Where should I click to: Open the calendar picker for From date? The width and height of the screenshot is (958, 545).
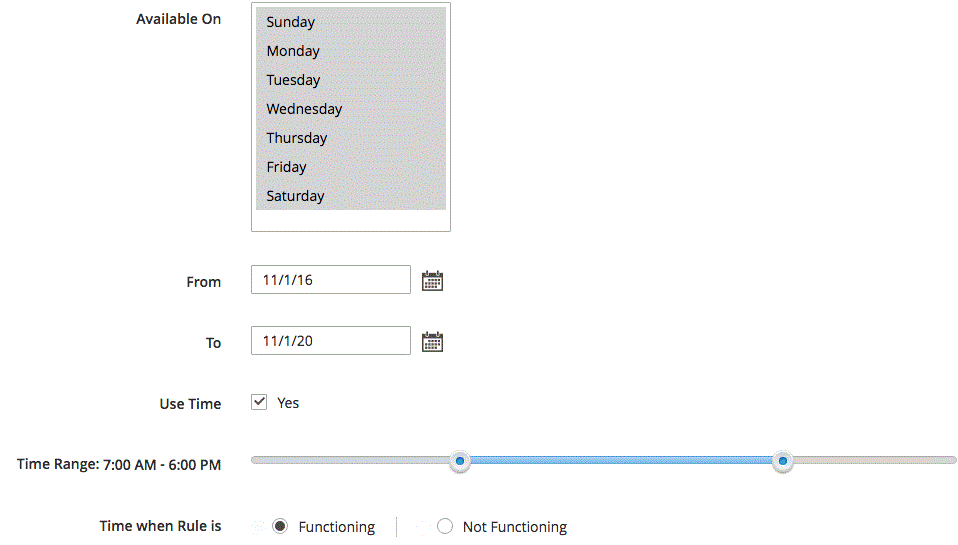[432, 280]
